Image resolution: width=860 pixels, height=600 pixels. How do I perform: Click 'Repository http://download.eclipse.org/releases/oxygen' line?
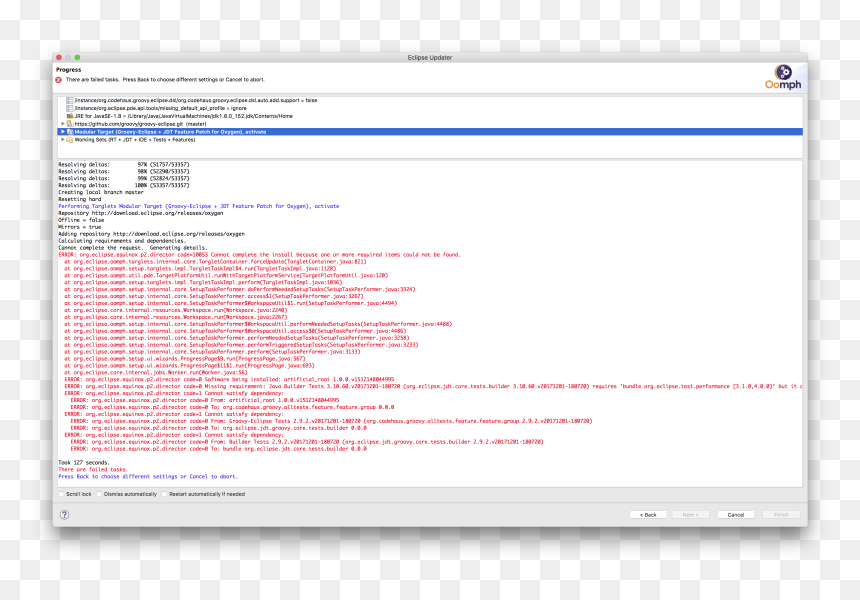click(x=140, y=213)
